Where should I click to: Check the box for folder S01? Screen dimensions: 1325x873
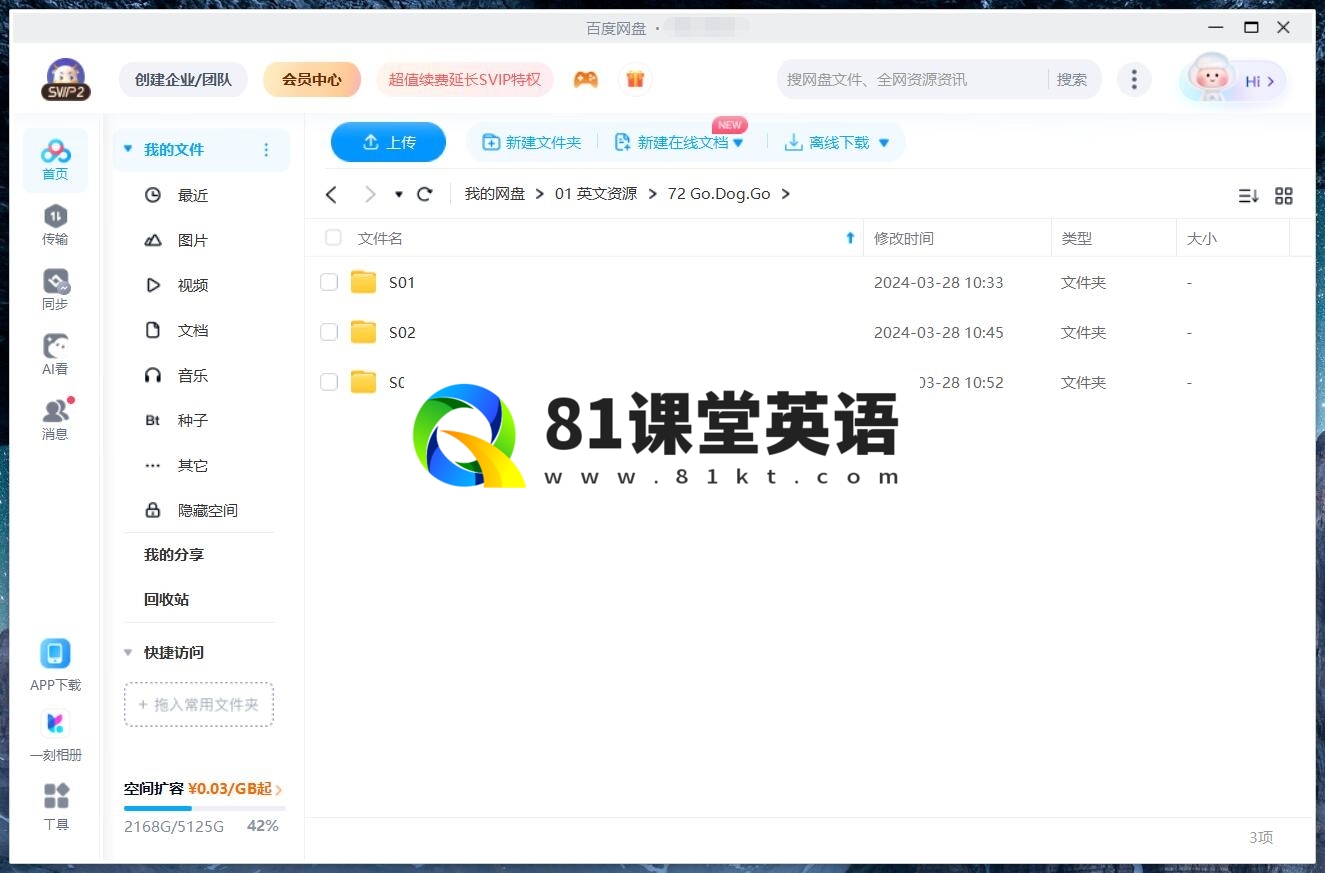pyautogui.click(x=329, y=282)
